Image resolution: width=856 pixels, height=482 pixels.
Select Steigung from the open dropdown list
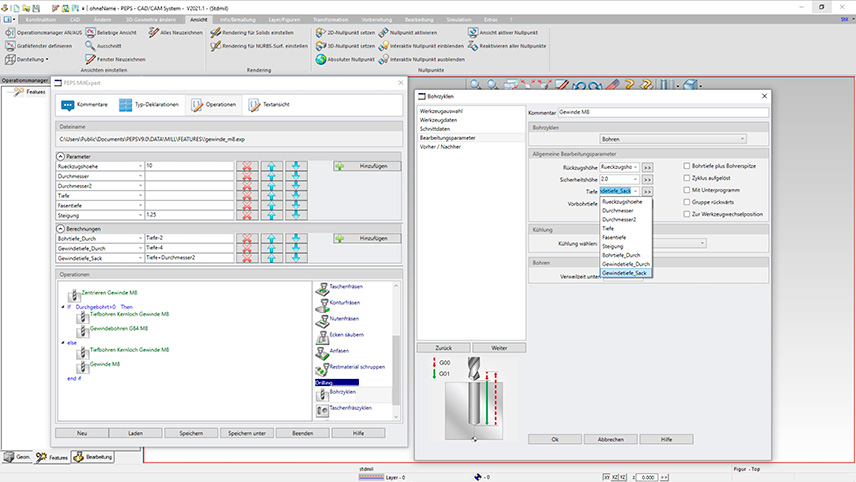[x=613, y=246]
